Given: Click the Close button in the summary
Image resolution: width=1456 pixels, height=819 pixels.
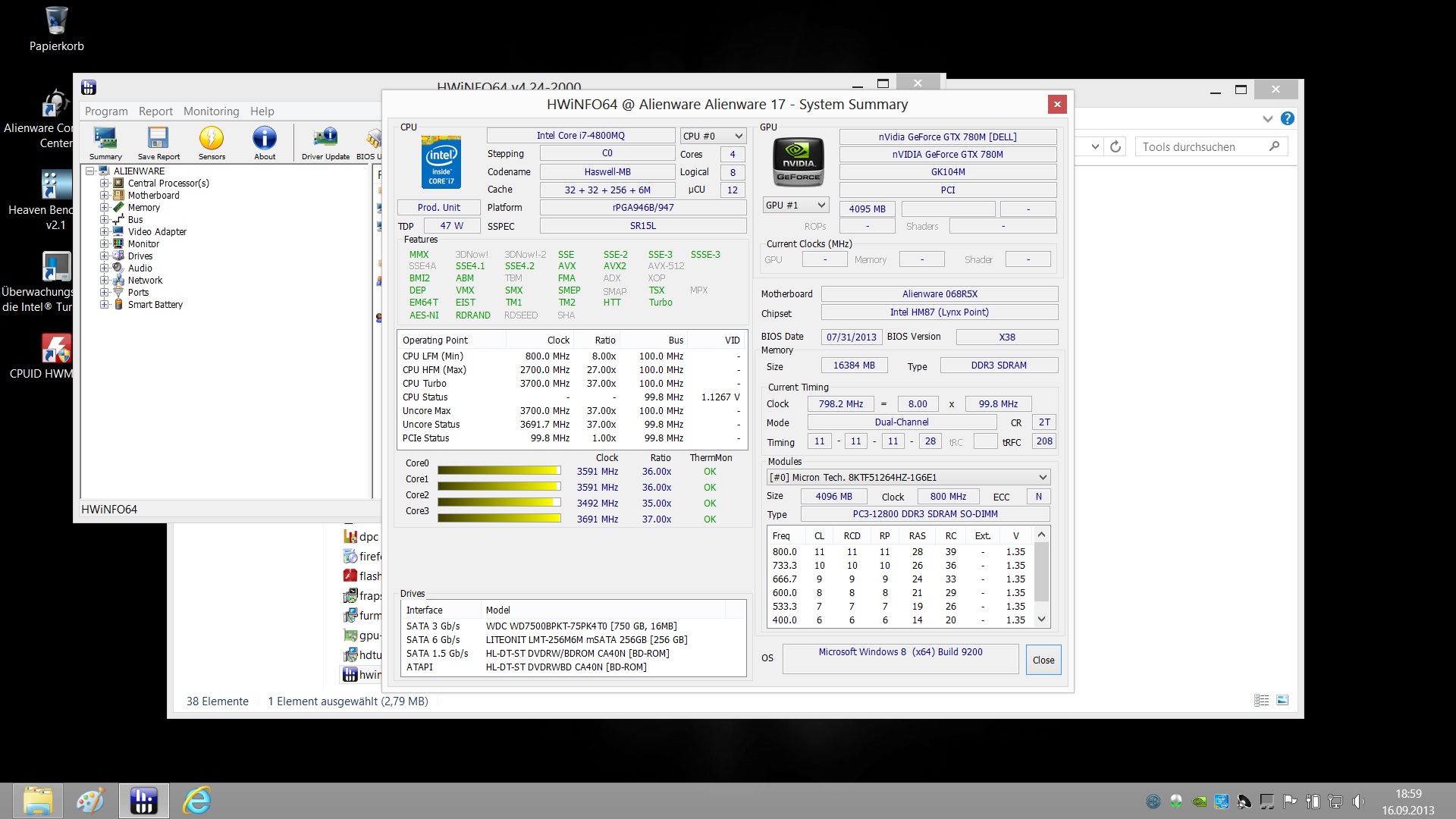Looking at the screenshot, I should pyautogui.click(x=1043, y=661).
